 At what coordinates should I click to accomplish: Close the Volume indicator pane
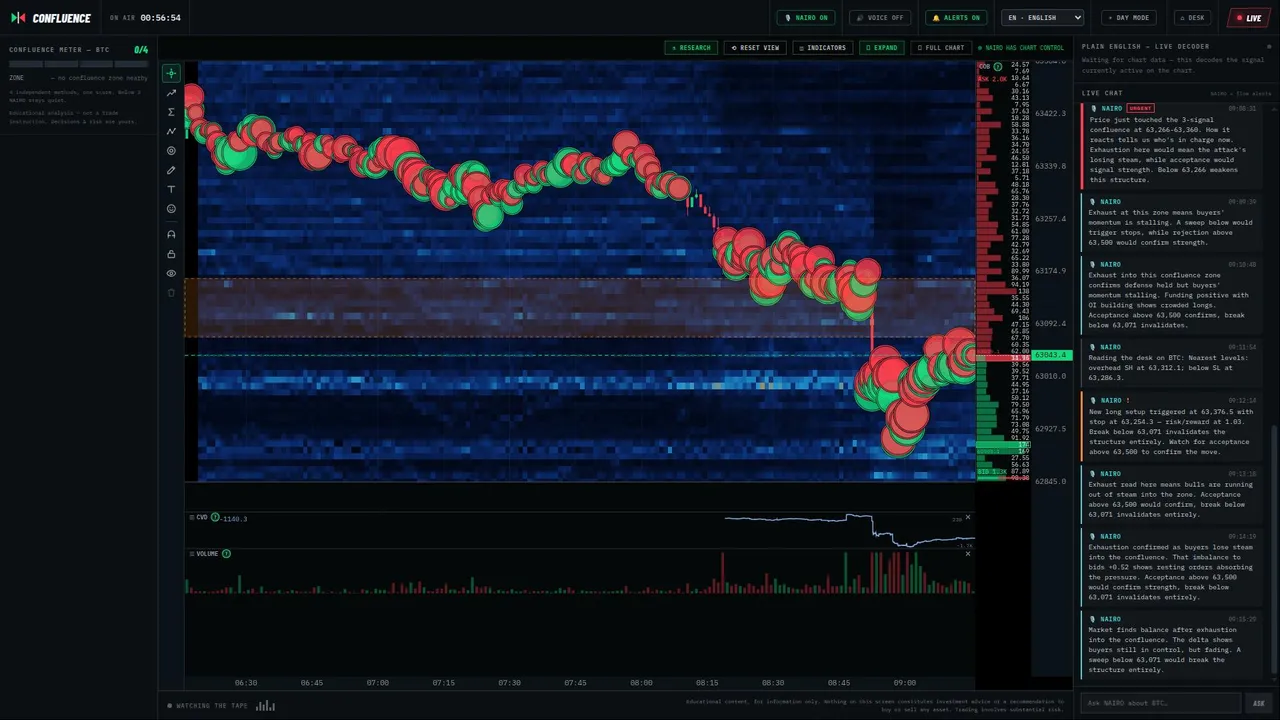(x=968, y=554)
